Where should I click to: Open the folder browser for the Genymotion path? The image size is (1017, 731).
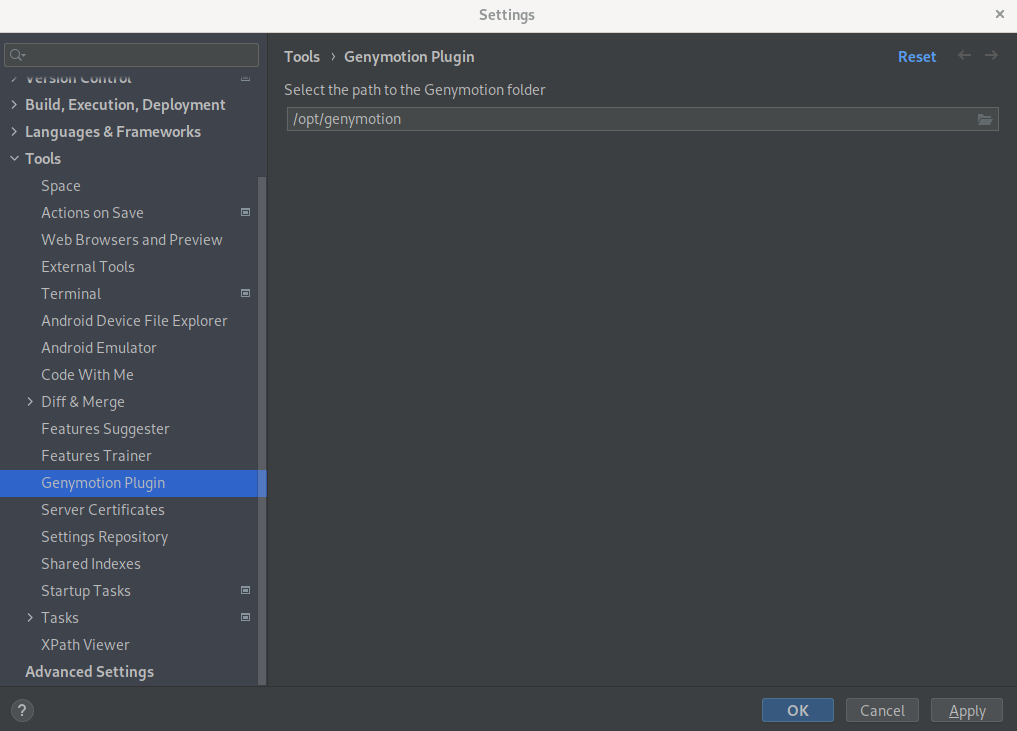click(985, 119)
